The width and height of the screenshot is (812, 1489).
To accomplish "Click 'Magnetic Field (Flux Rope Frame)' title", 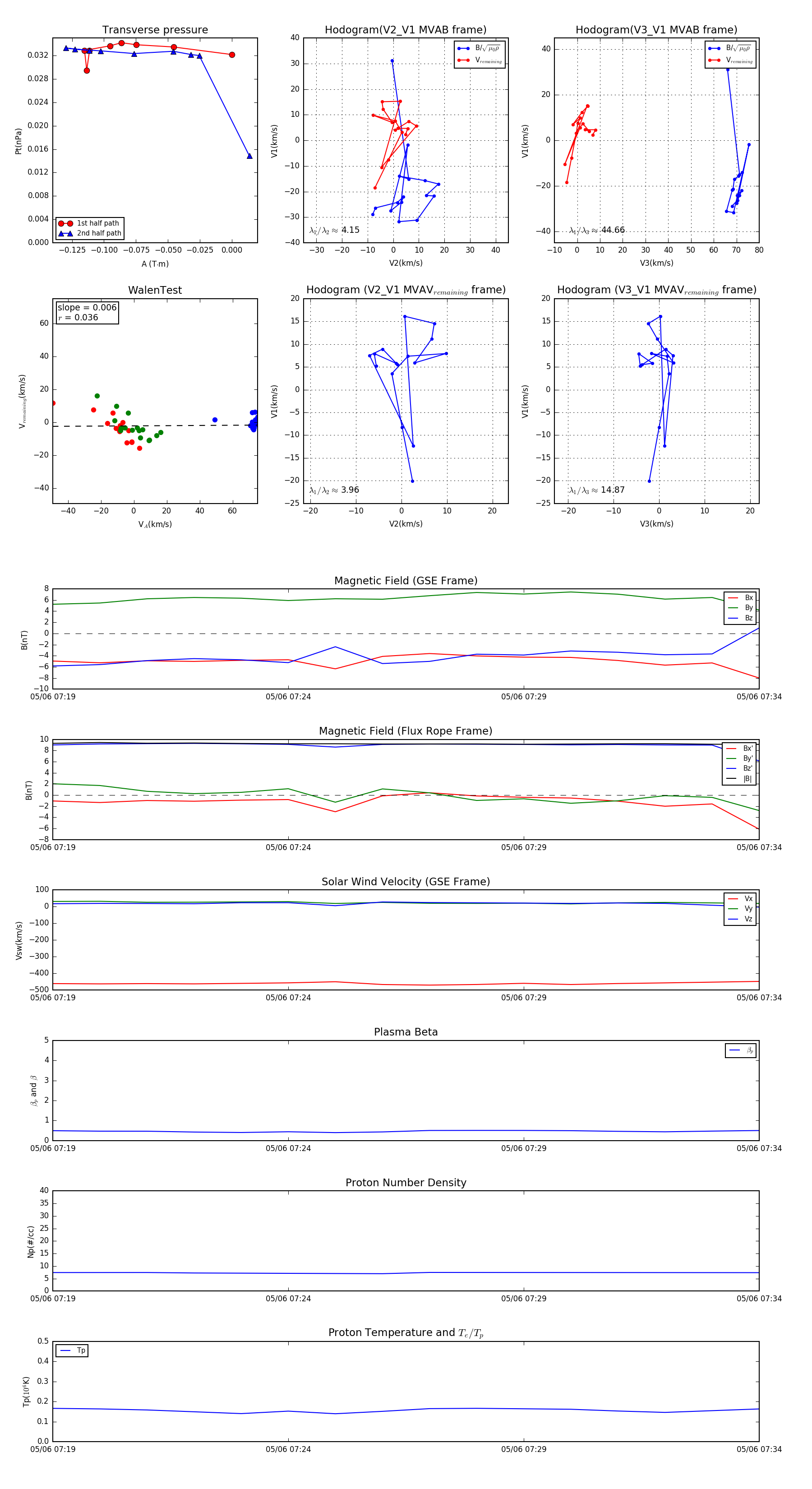I will [x=406, y=731].
